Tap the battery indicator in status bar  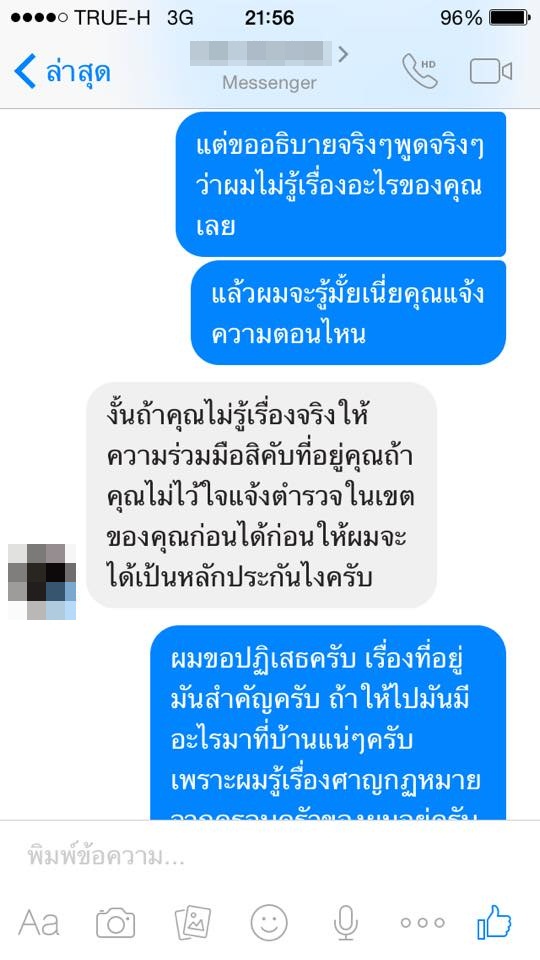click(509, 18)
